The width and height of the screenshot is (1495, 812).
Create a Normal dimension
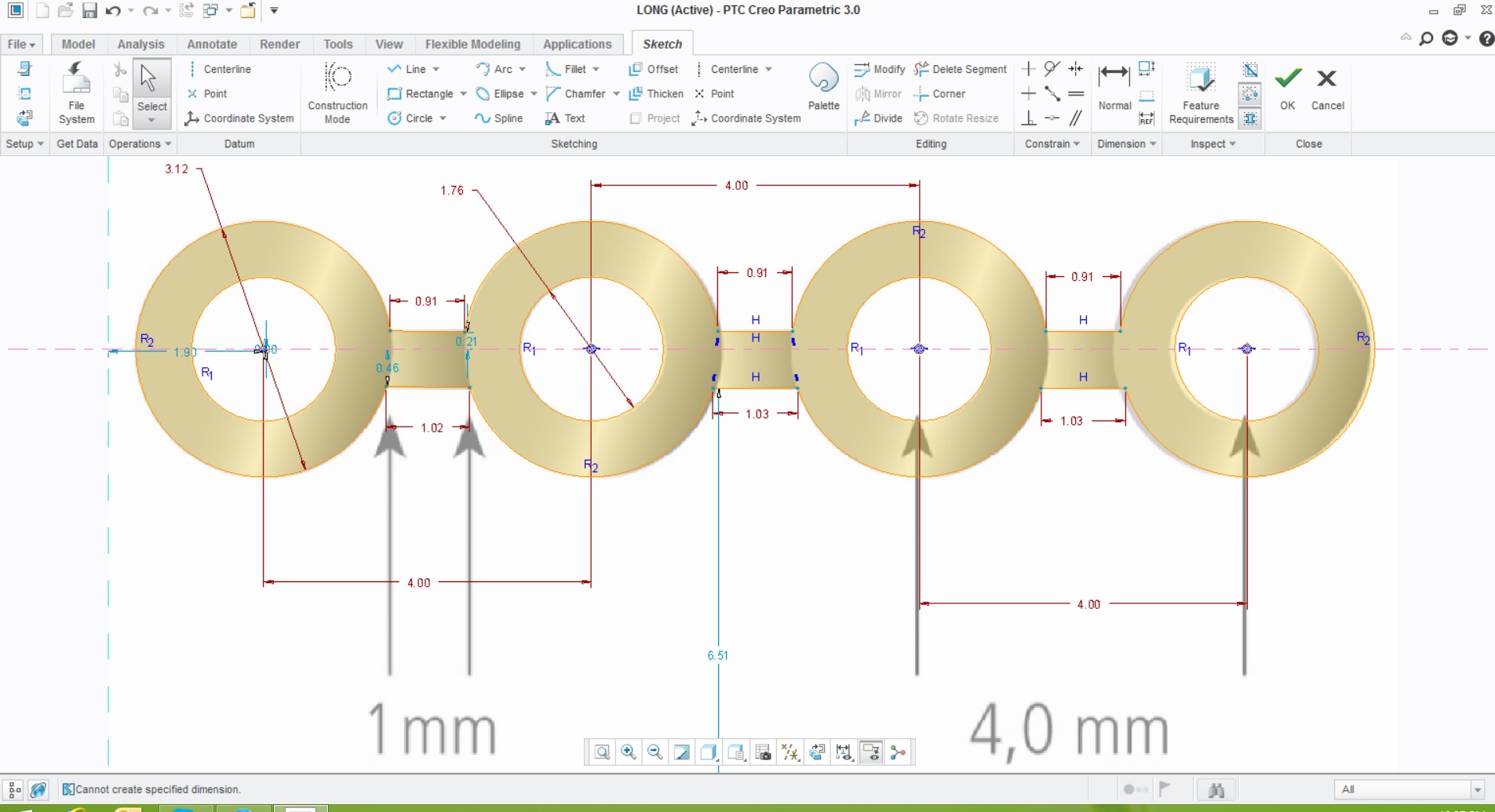[1114, 86]
